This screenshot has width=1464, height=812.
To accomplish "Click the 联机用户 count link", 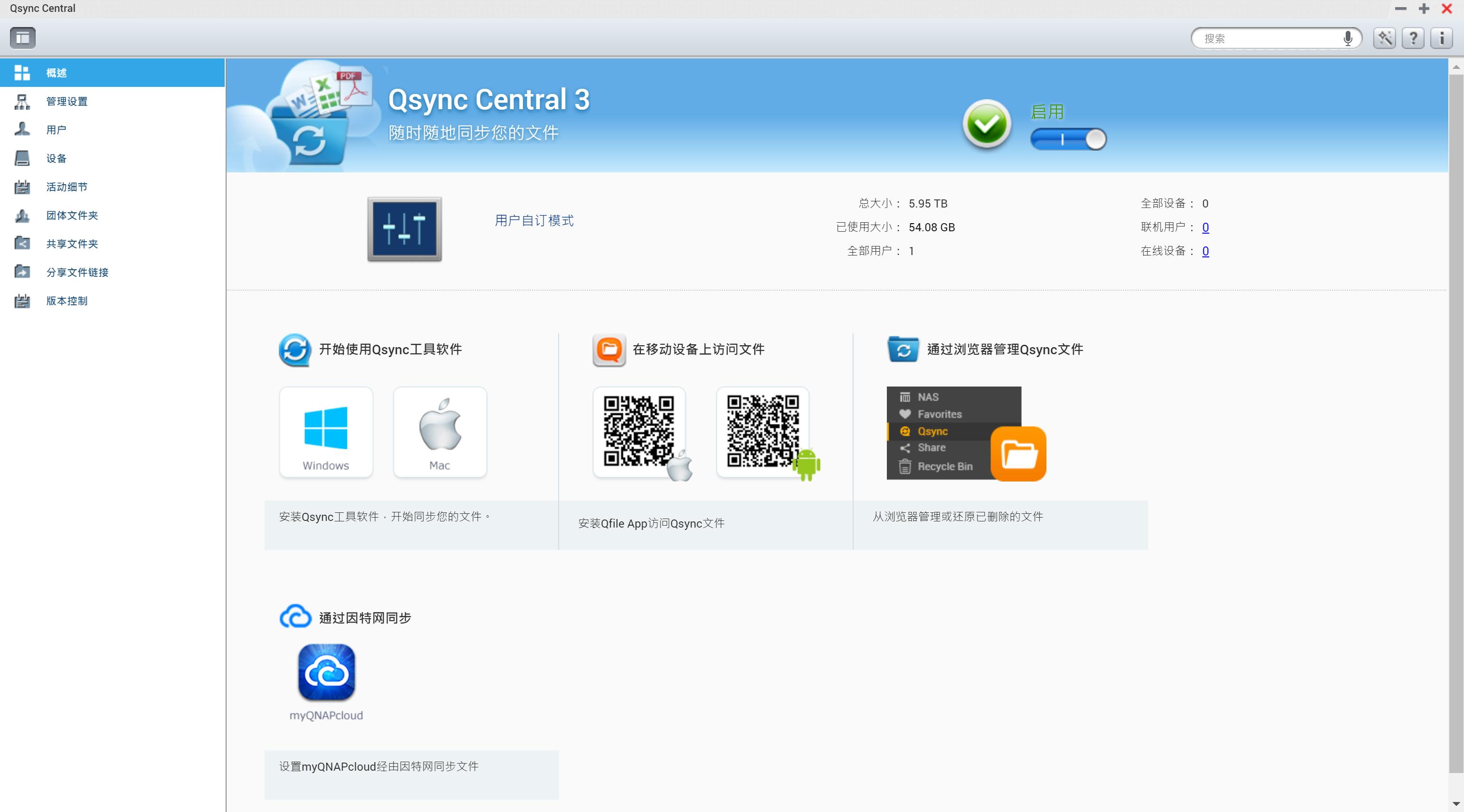I will [1206, 227].
